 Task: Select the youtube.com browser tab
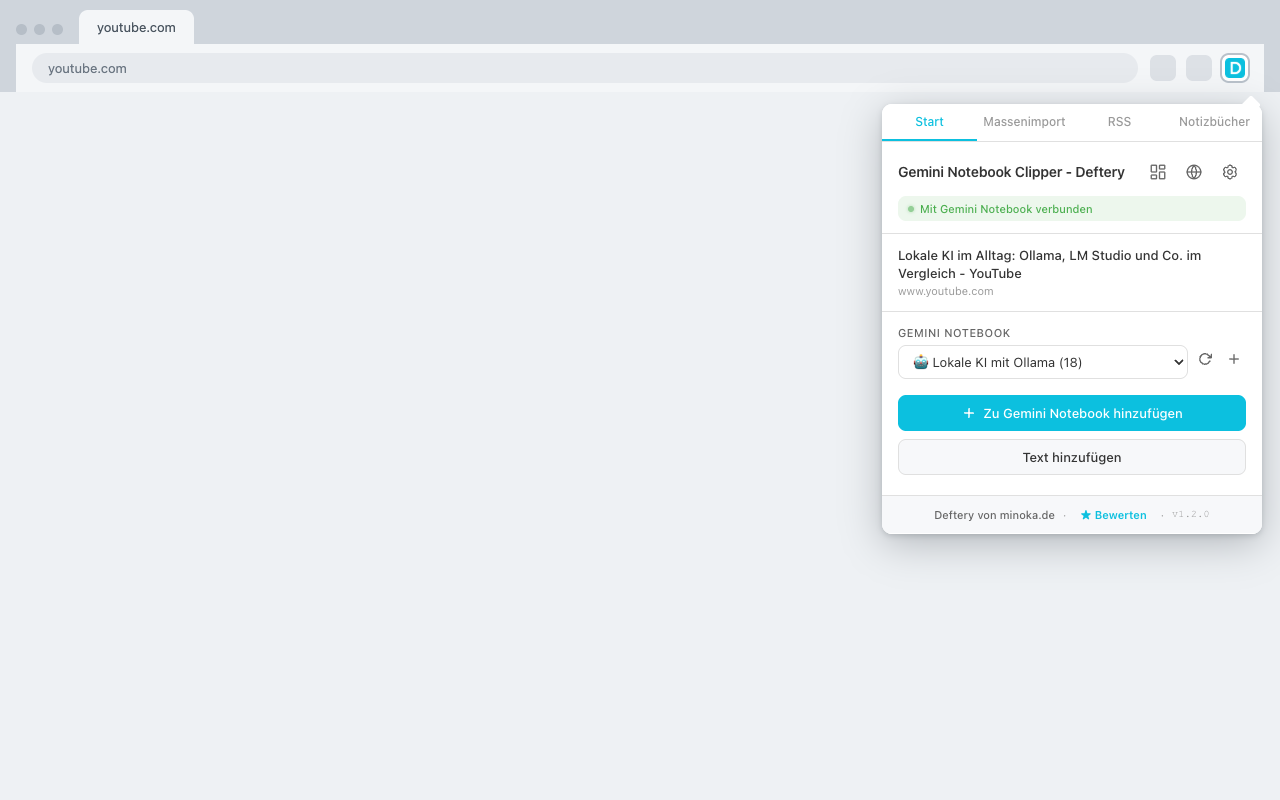point(136,27)
